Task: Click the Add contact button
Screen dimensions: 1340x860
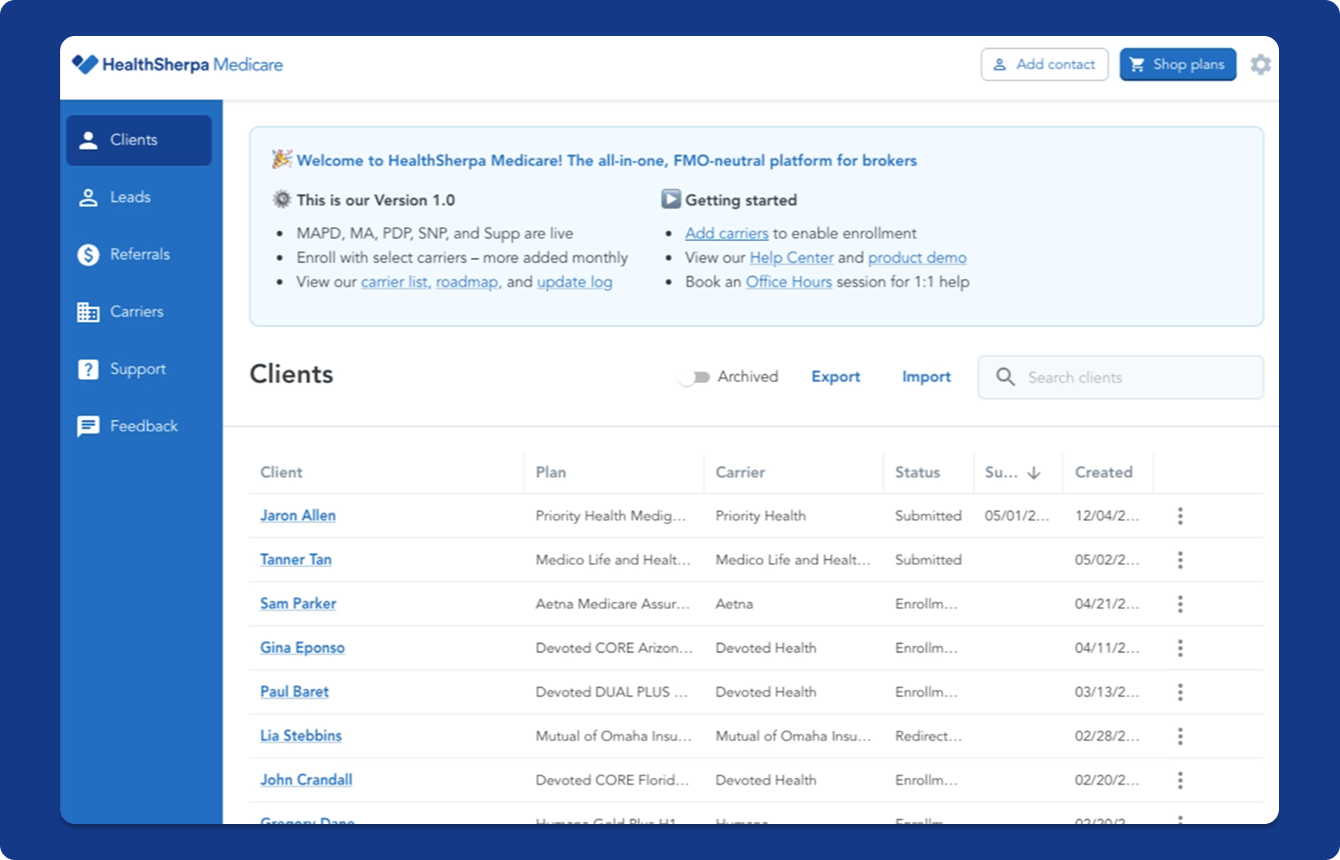Action: pos(1044,64)
